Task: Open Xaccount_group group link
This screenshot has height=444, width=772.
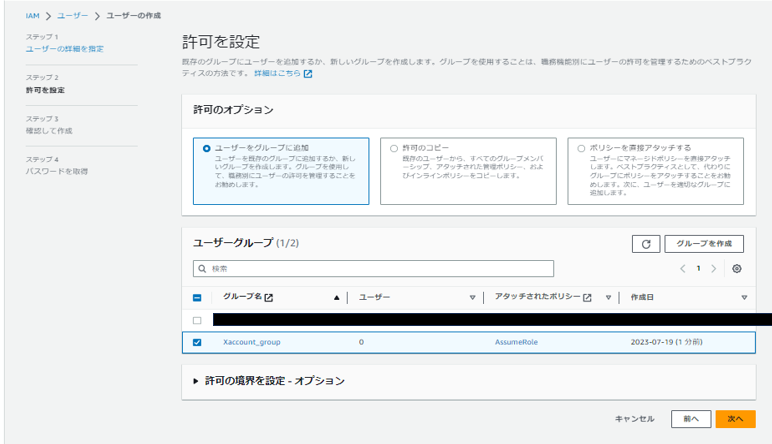Action: click(252, 342)
